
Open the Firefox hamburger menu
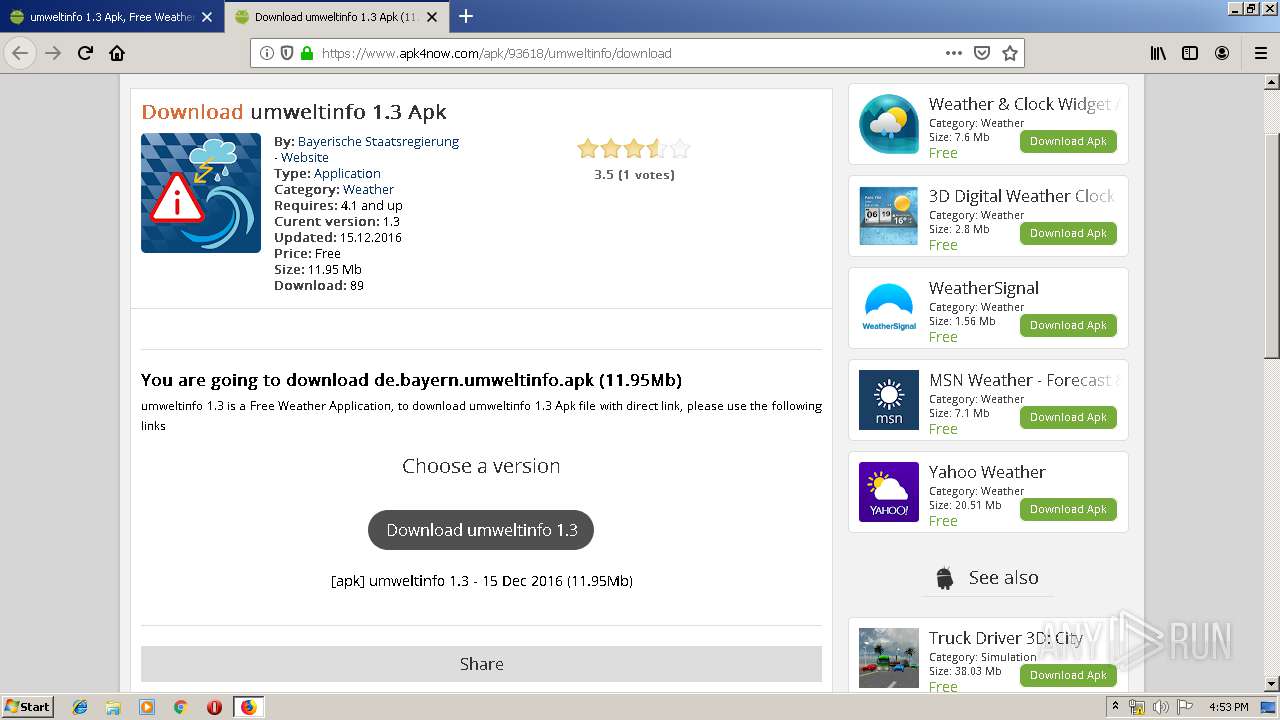pyautogui.click(x=1261, y=53)
